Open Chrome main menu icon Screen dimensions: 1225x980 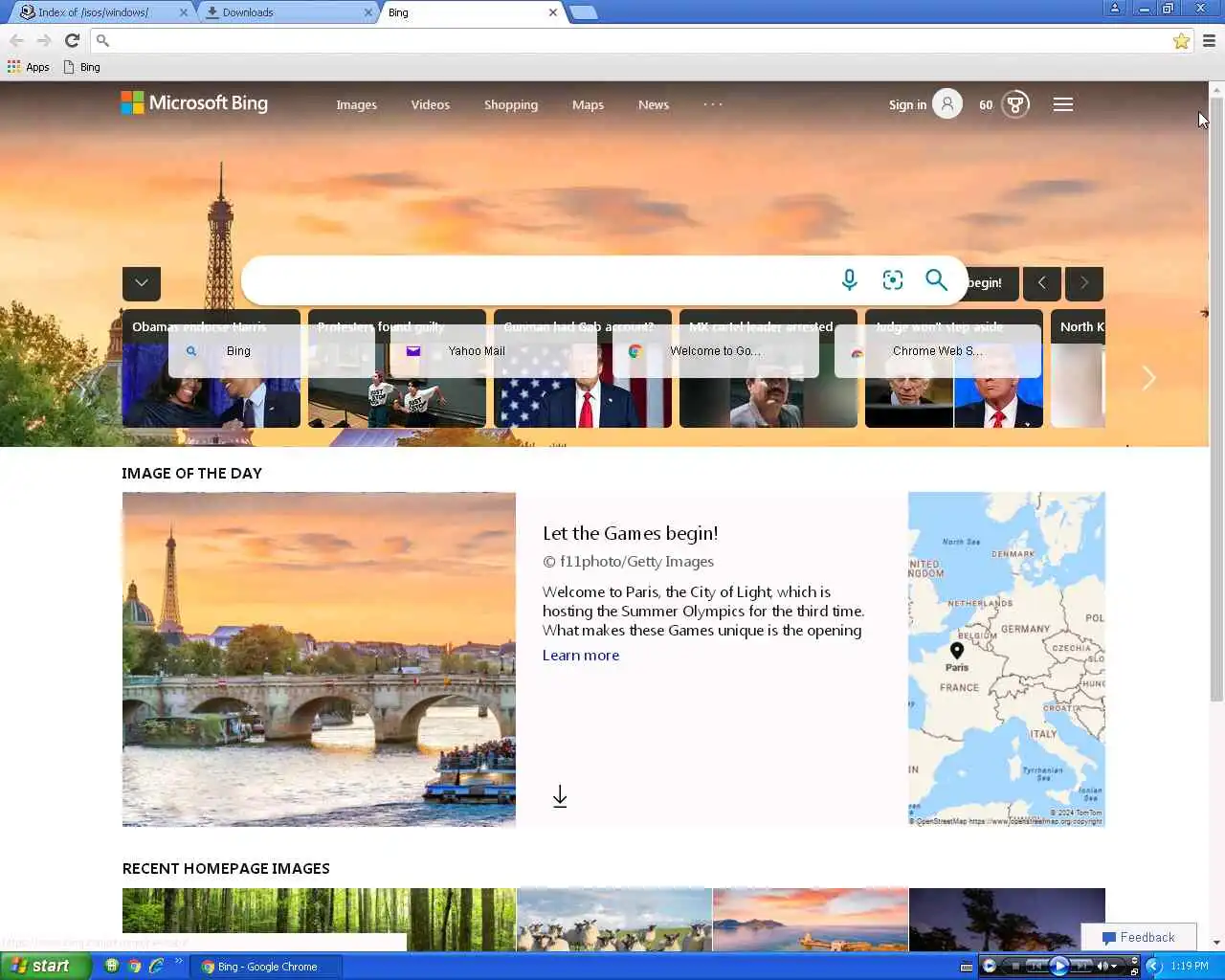click(x=1209, y=40)
